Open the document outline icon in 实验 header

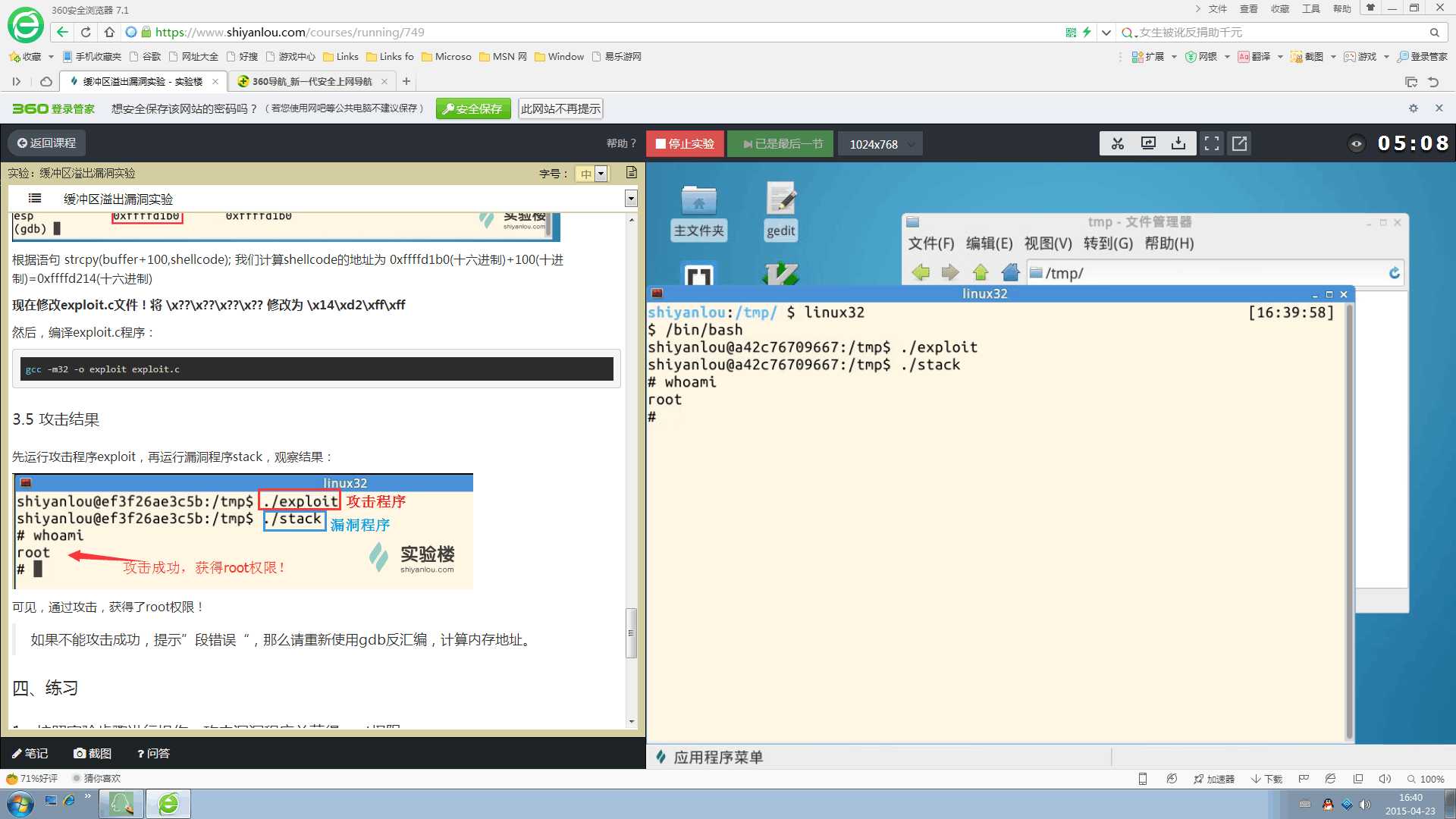tap(631, 173)
